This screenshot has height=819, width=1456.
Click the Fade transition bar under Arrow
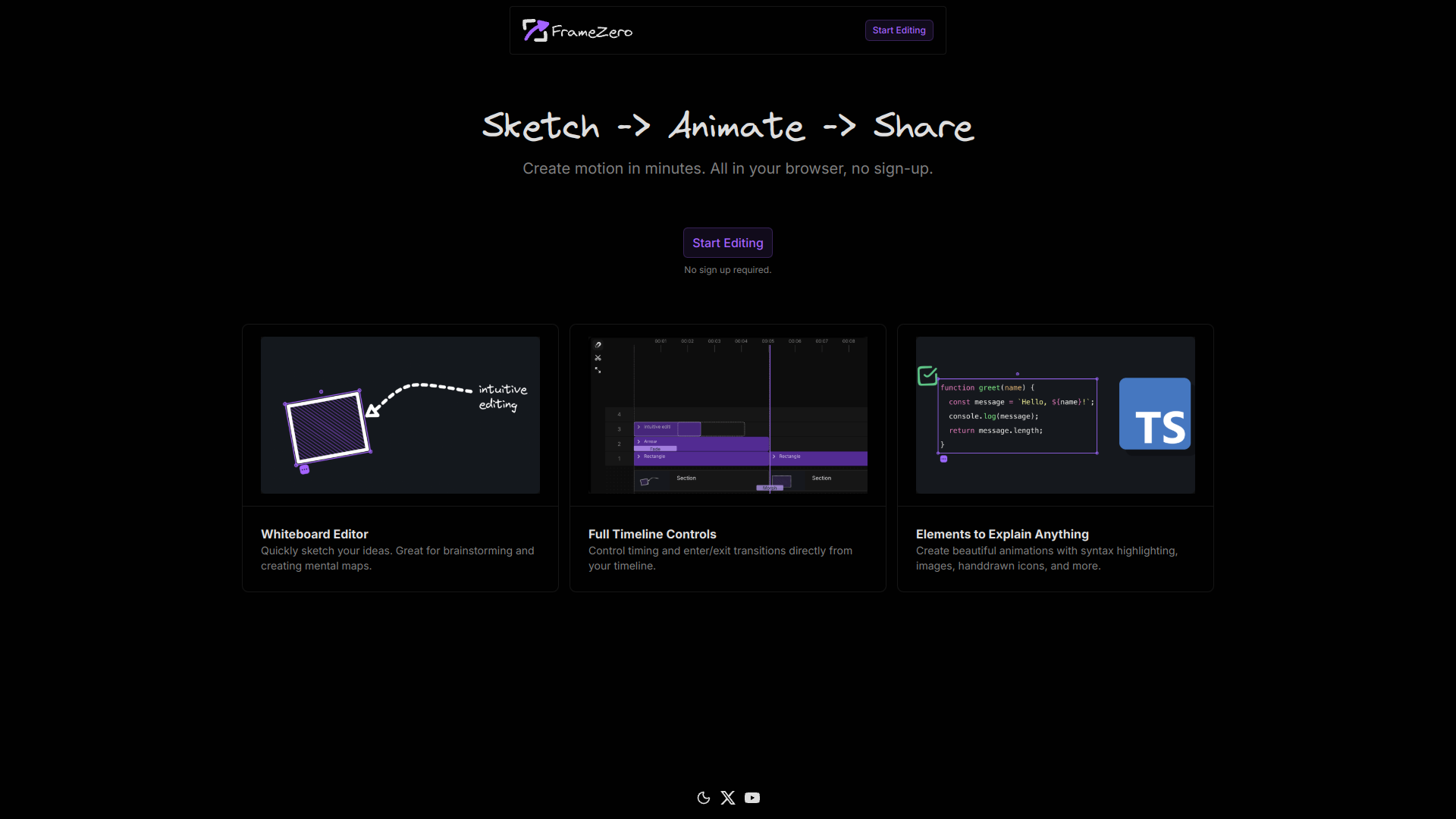[655, 448]
